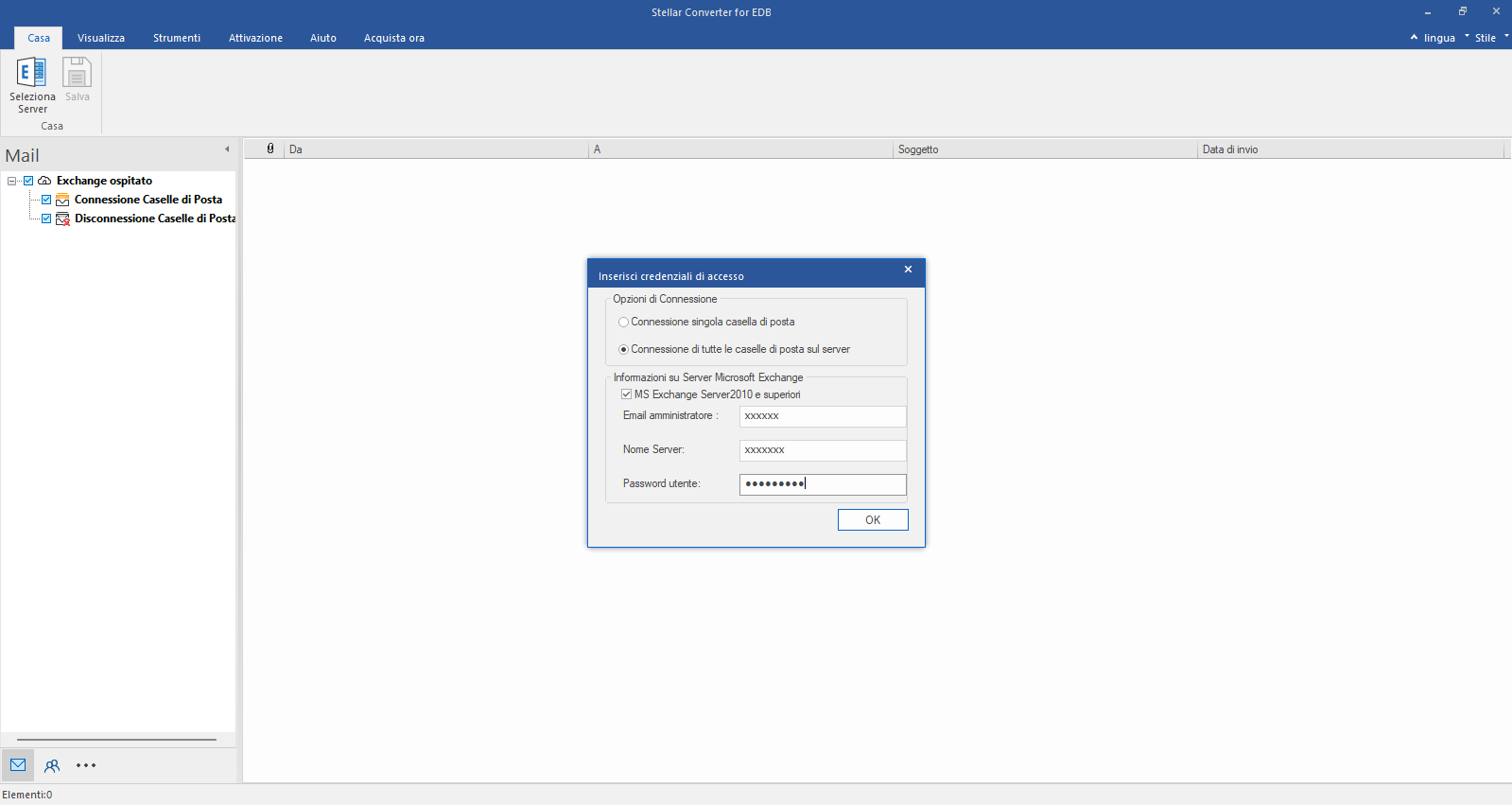The image size is (1512, 805).
Task: Click the Email amministratore input field
Action: tap(823, 416)
